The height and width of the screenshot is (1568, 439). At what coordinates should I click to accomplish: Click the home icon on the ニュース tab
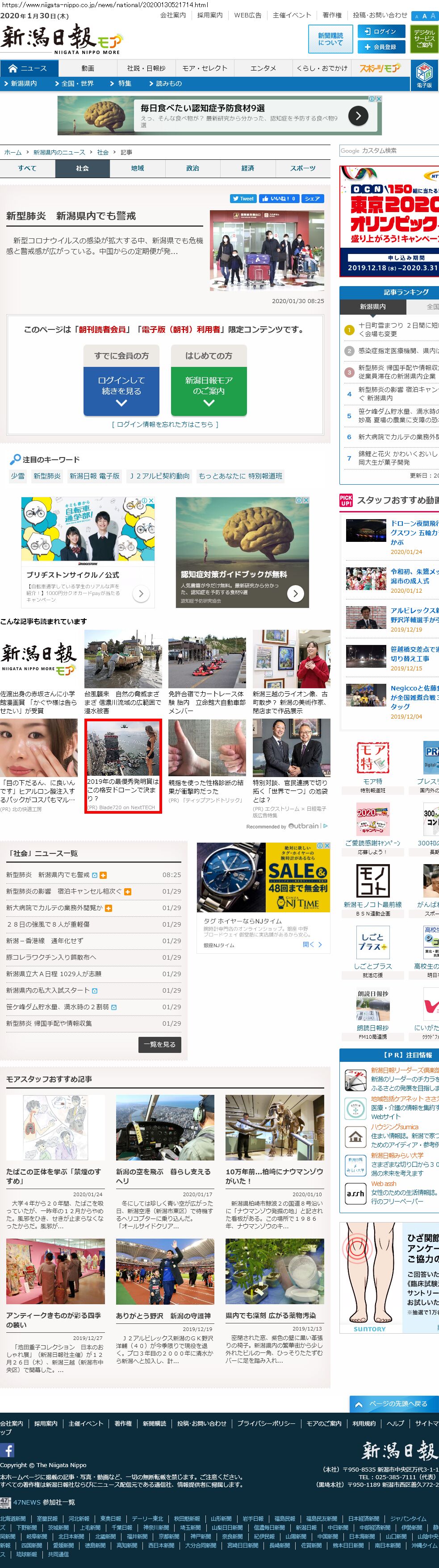[x=13, y=69]
